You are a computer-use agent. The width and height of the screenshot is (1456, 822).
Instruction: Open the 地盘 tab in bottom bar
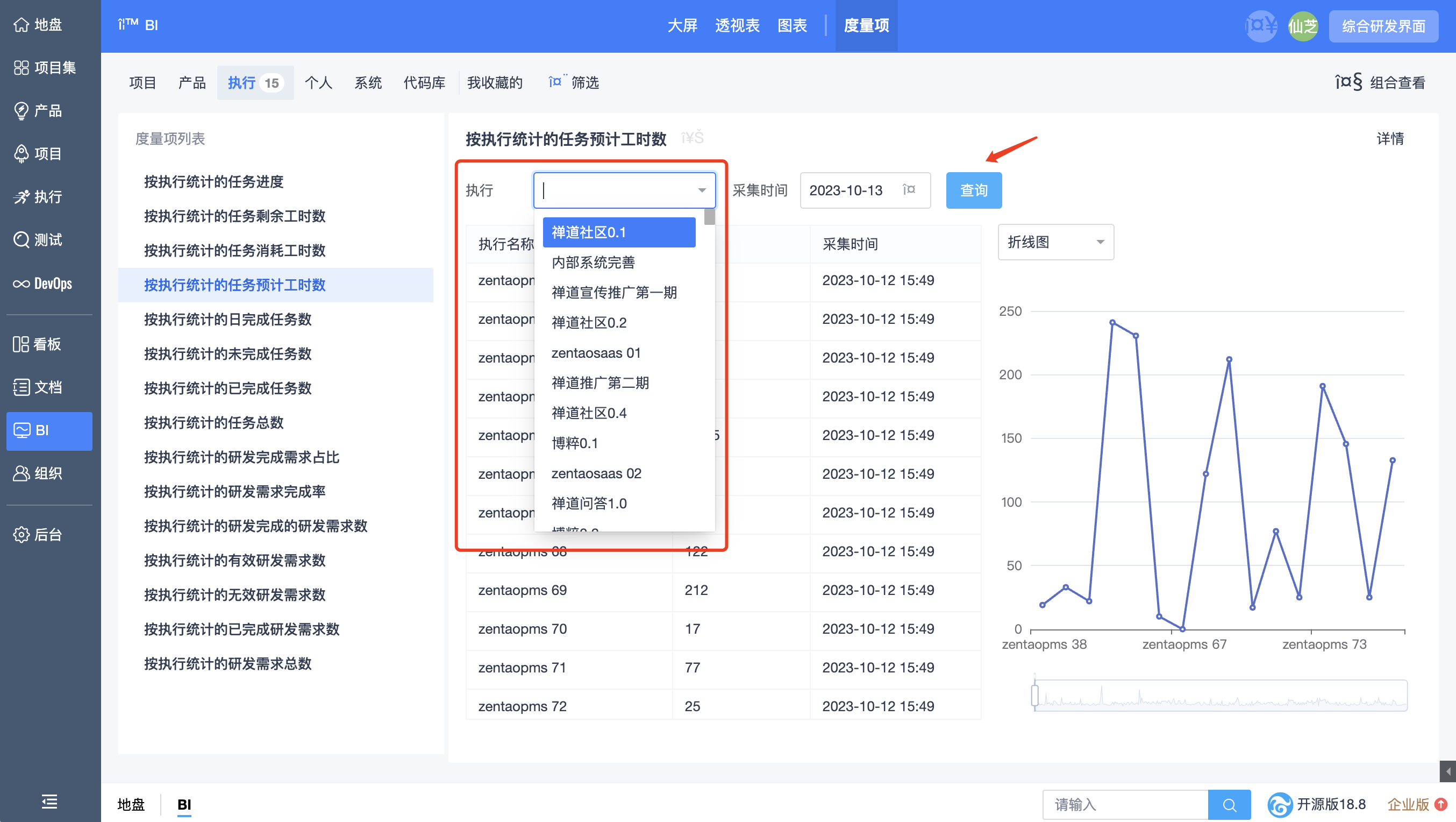point(131,804)
